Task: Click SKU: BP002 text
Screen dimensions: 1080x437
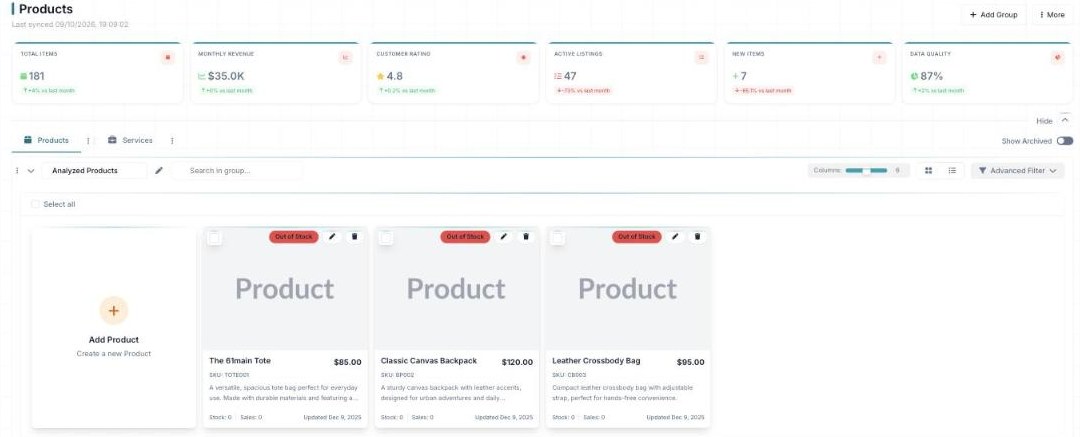Action: (397, 375)
